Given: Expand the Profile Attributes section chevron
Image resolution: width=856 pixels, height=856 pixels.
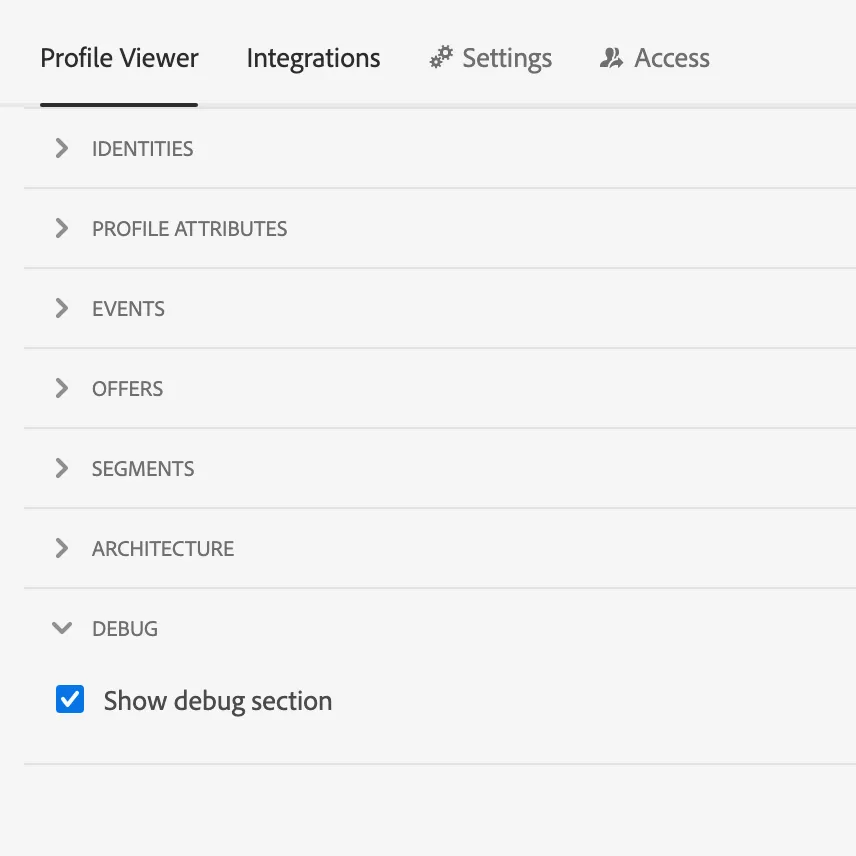Looking at the screenshot, I should pyautogui.click(x=62, y=228).
